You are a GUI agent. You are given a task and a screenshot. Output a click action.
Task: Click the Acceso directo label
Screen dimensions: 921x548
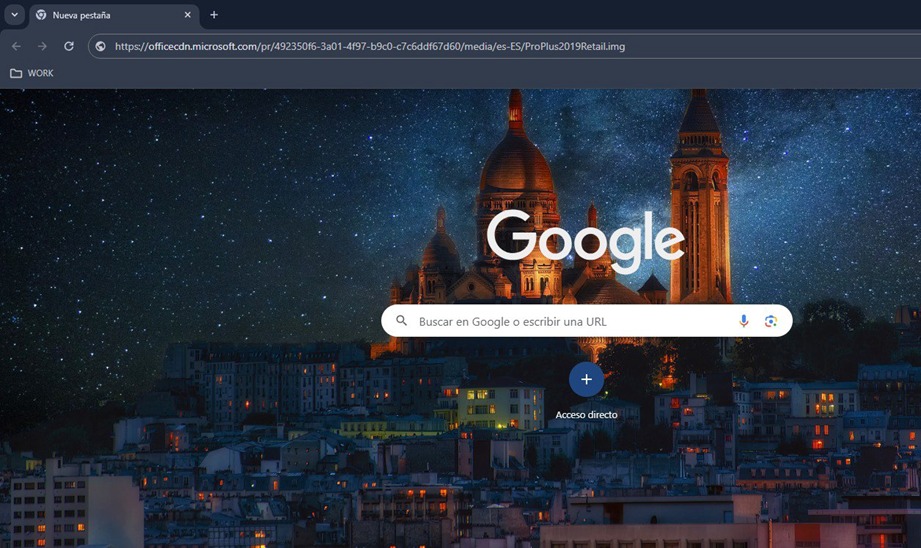(586, 414)
